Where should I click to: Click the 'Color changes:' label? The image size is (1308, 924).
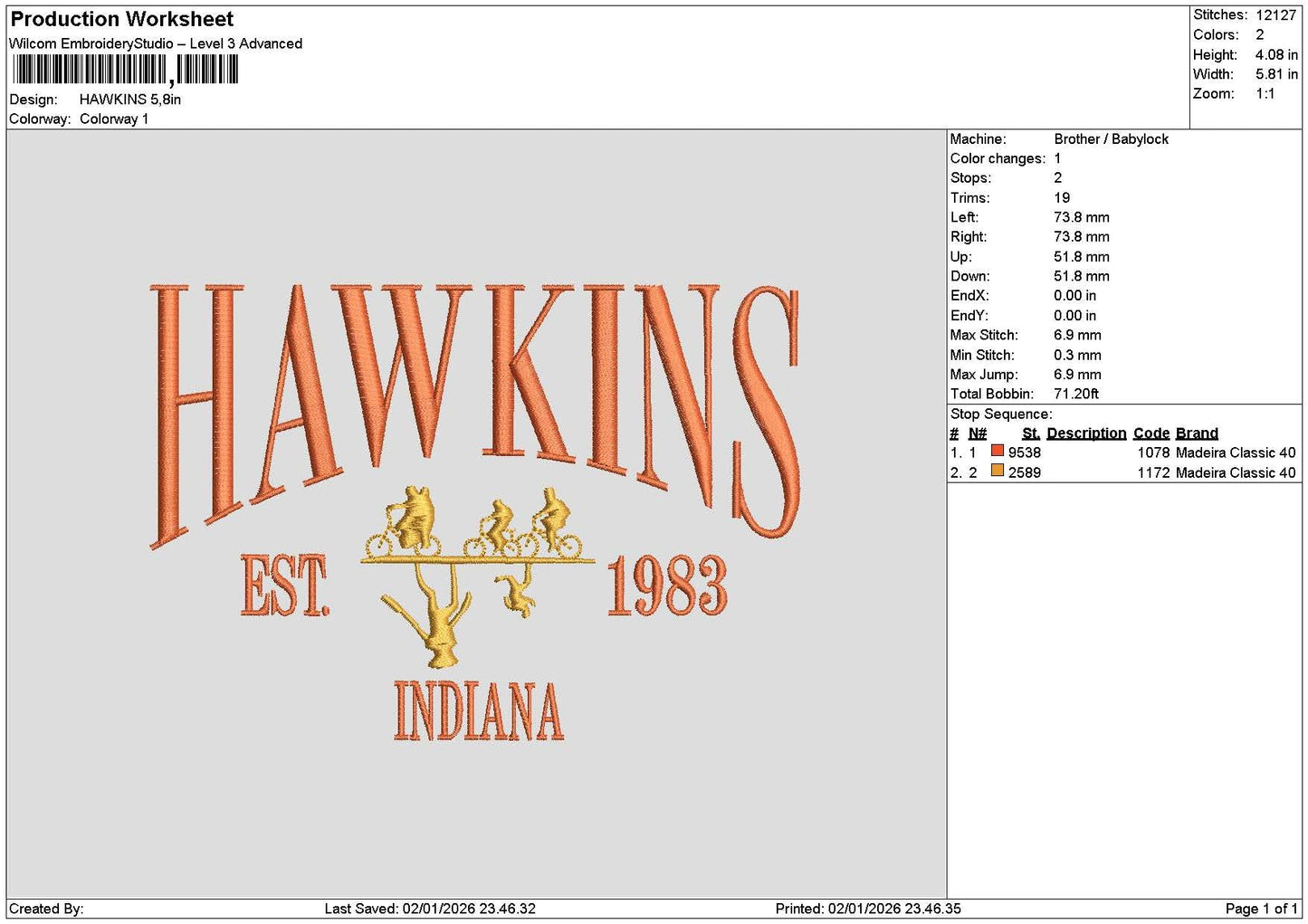[998, 158]
